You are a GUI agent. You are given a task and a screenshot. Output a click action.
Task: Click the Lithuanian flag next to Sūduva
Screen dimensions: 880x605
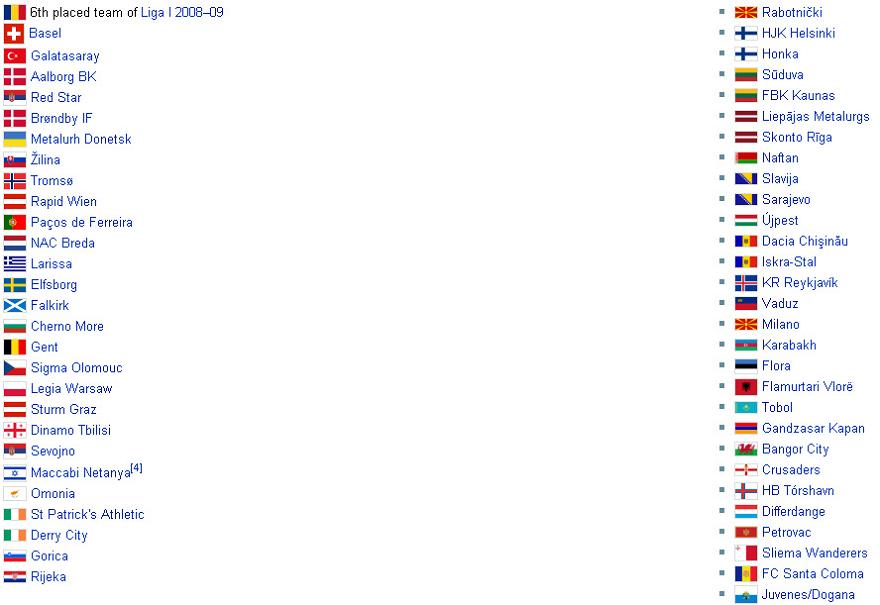[746, 75]
